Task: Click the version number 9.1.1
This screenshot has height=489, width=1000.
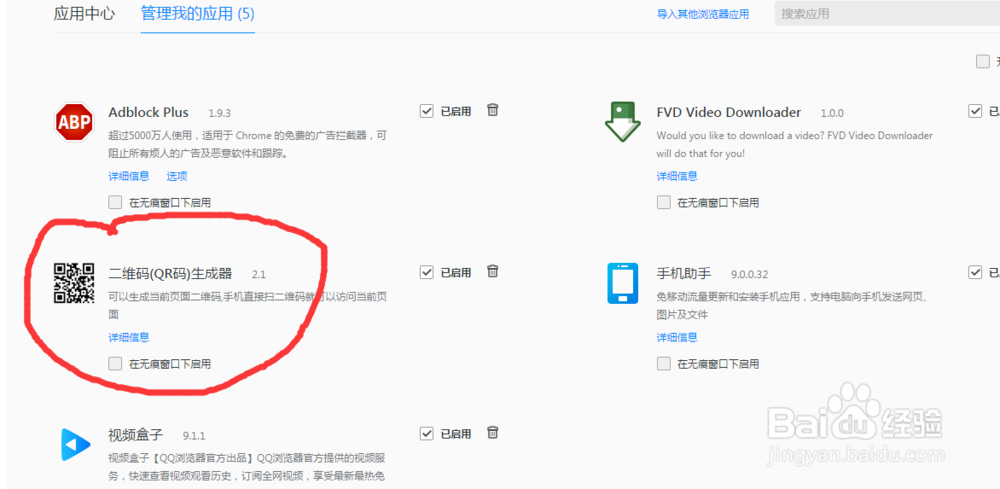Action: (x=194, y=436)
